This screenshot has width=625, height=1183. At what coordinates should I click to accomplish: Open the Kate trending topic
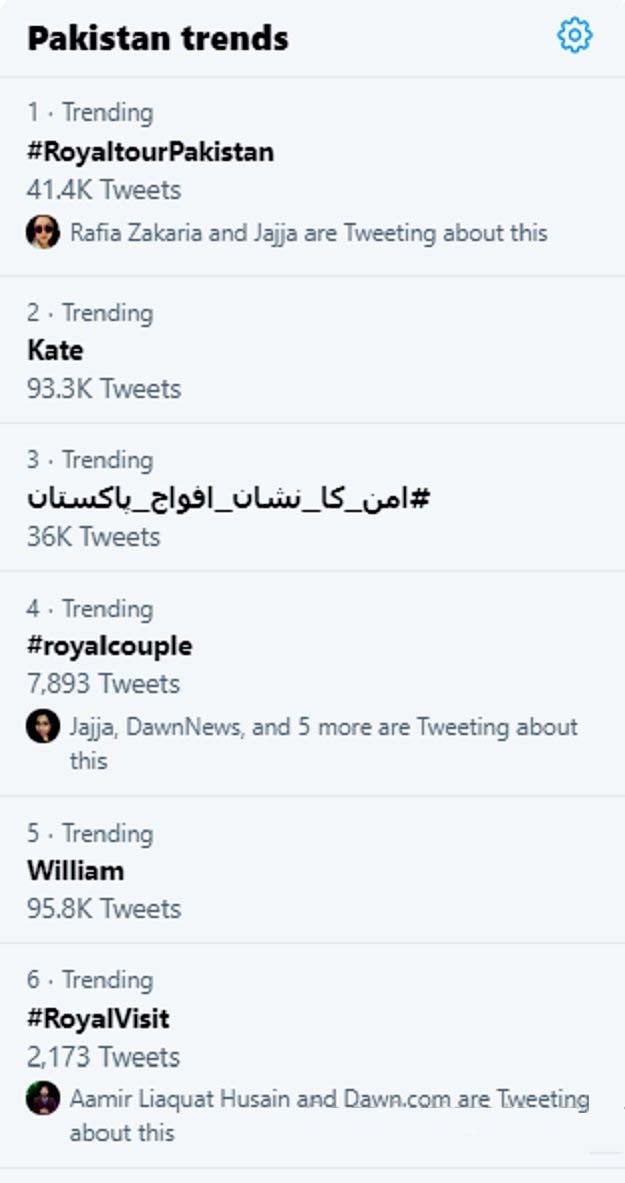tap(55, 350)
